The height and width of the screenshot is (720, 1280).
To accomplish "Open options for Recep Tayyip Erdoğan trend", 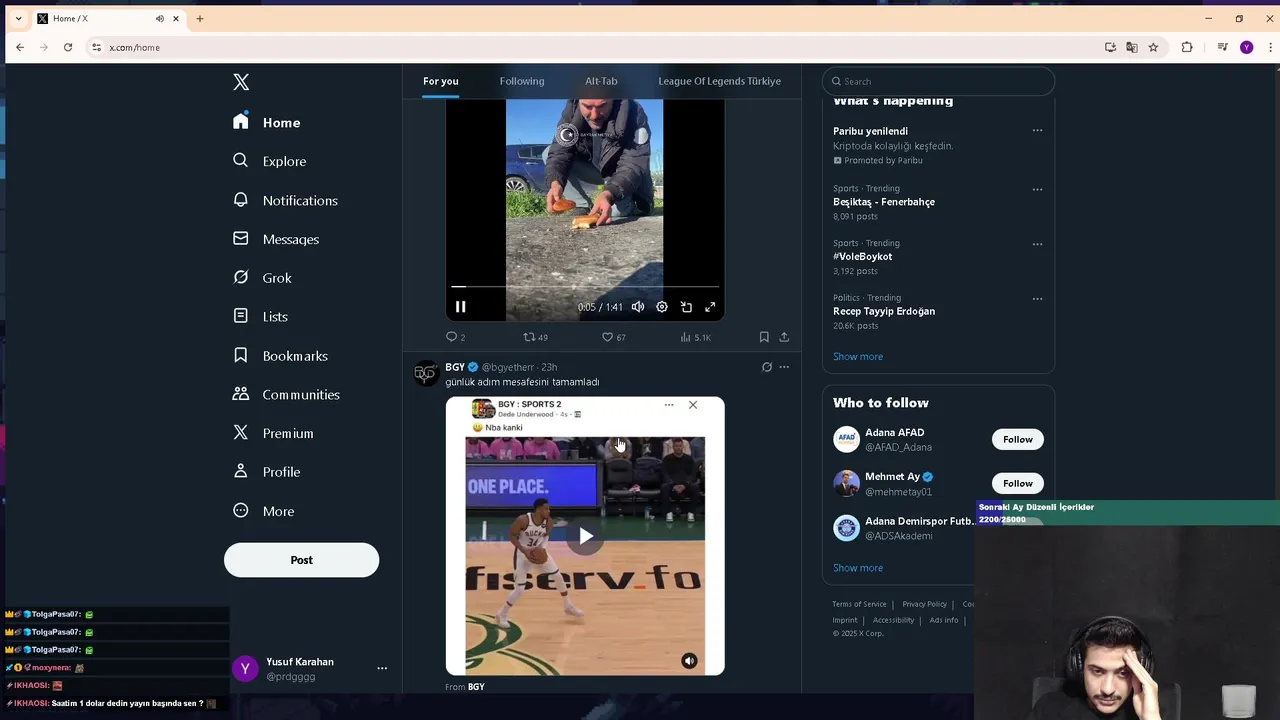I will (x=1037, y=298).
